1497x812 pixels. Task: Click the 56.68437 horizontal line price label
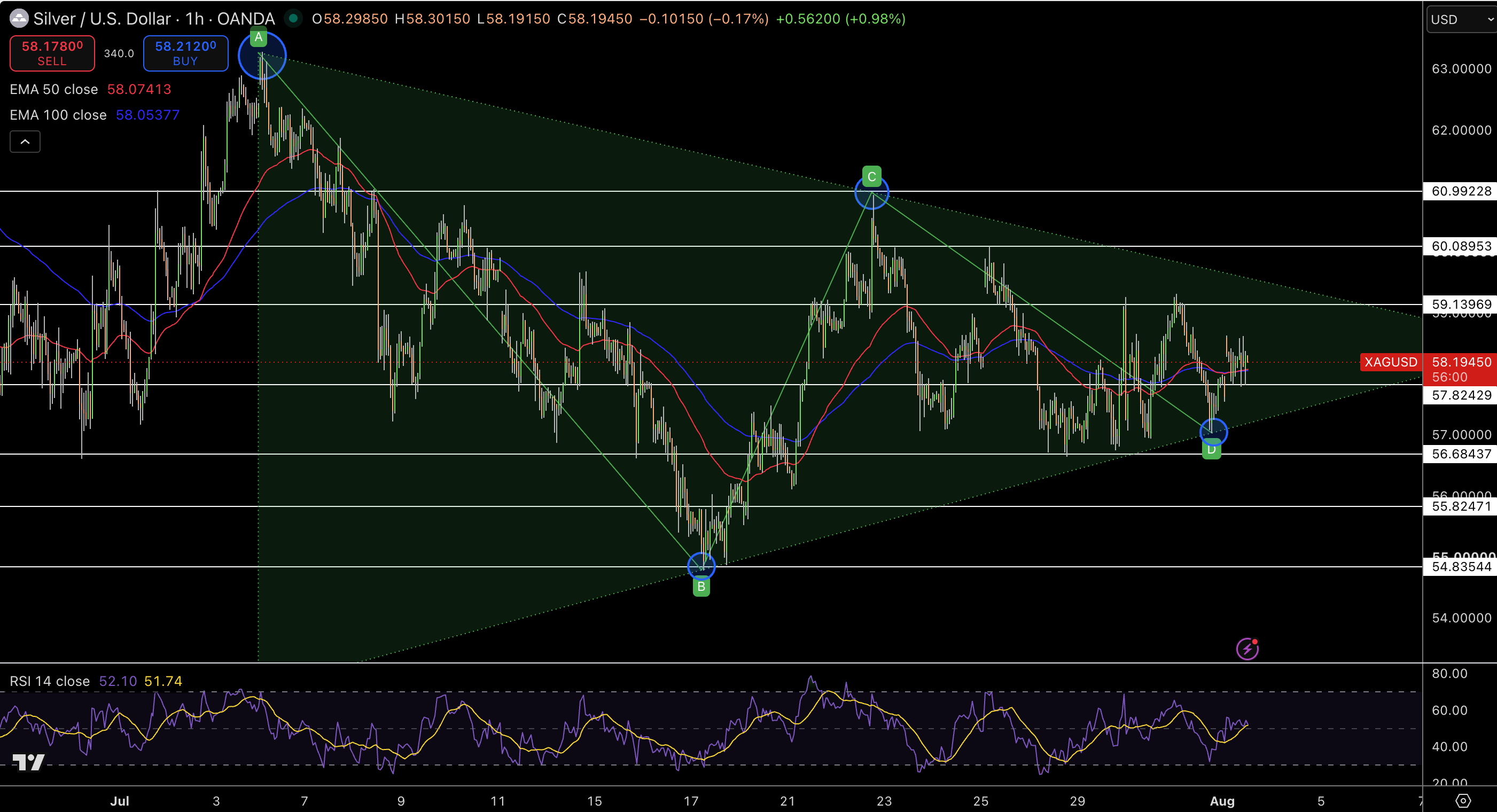tap(1461, 454)
